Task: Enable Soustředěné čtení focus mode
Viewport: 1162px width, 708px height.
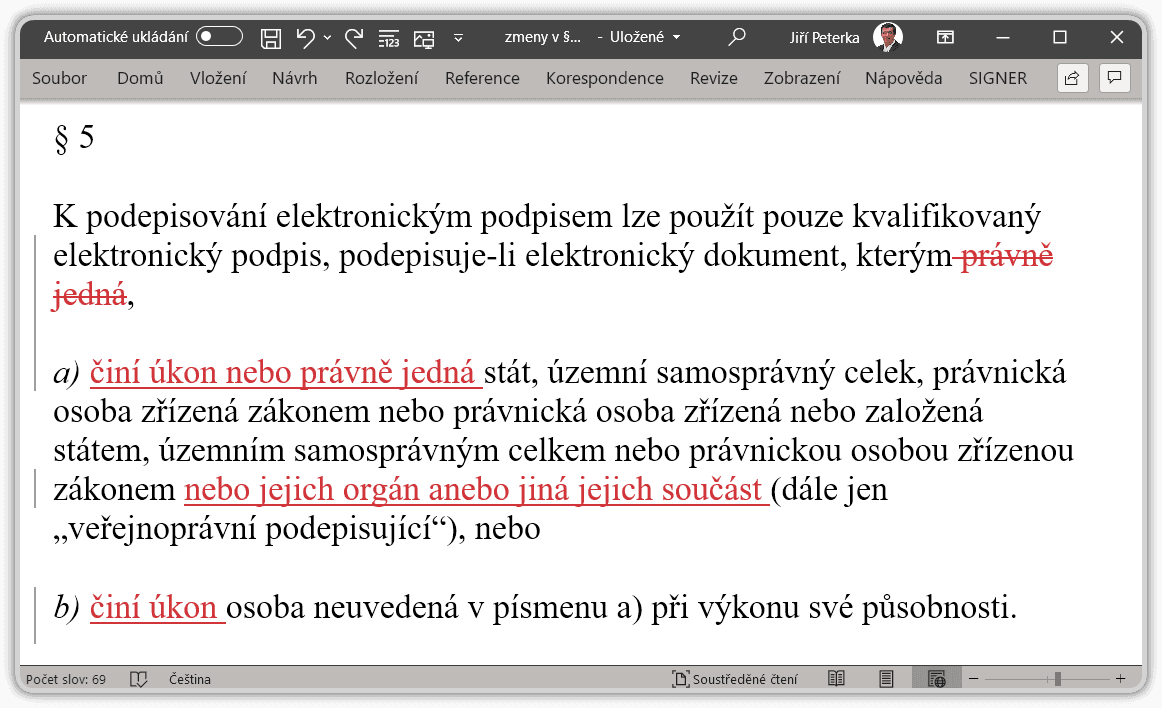Action: (734, 679)
